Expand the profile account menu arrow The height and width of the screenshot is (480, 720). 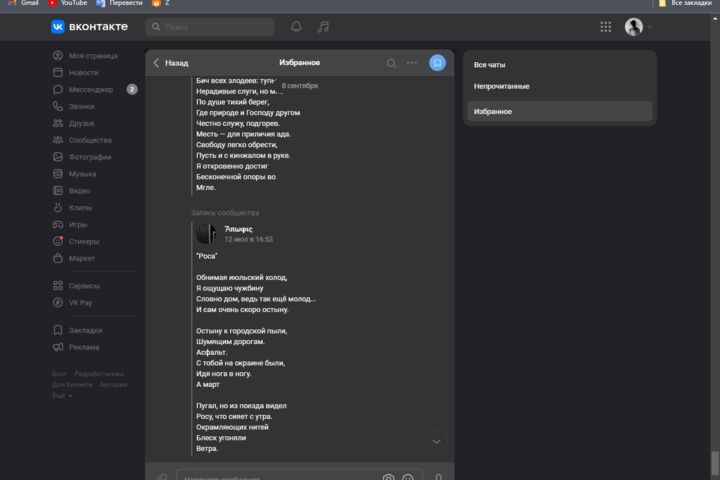650,27
